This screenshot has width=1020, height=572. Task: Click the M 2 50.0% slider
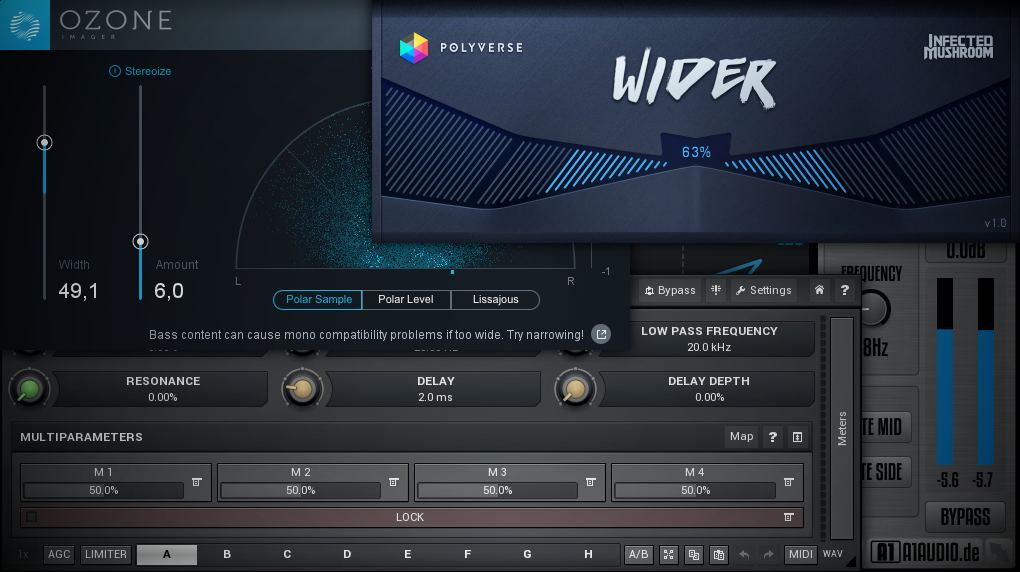pyautogui.click(x=301, y=491)
